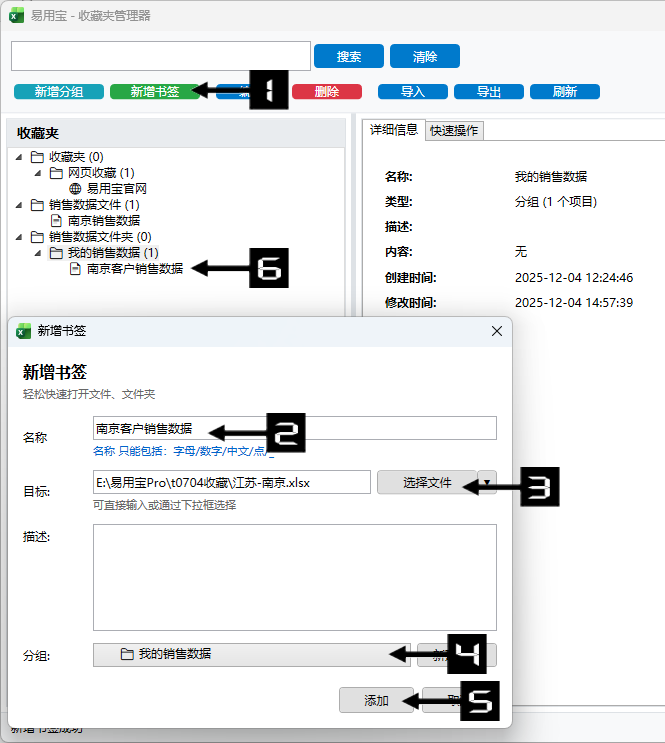Collapse the 销售数据文件 tree node
The height and width of the screenshot is (743, 665).
(x=19, y=205)
